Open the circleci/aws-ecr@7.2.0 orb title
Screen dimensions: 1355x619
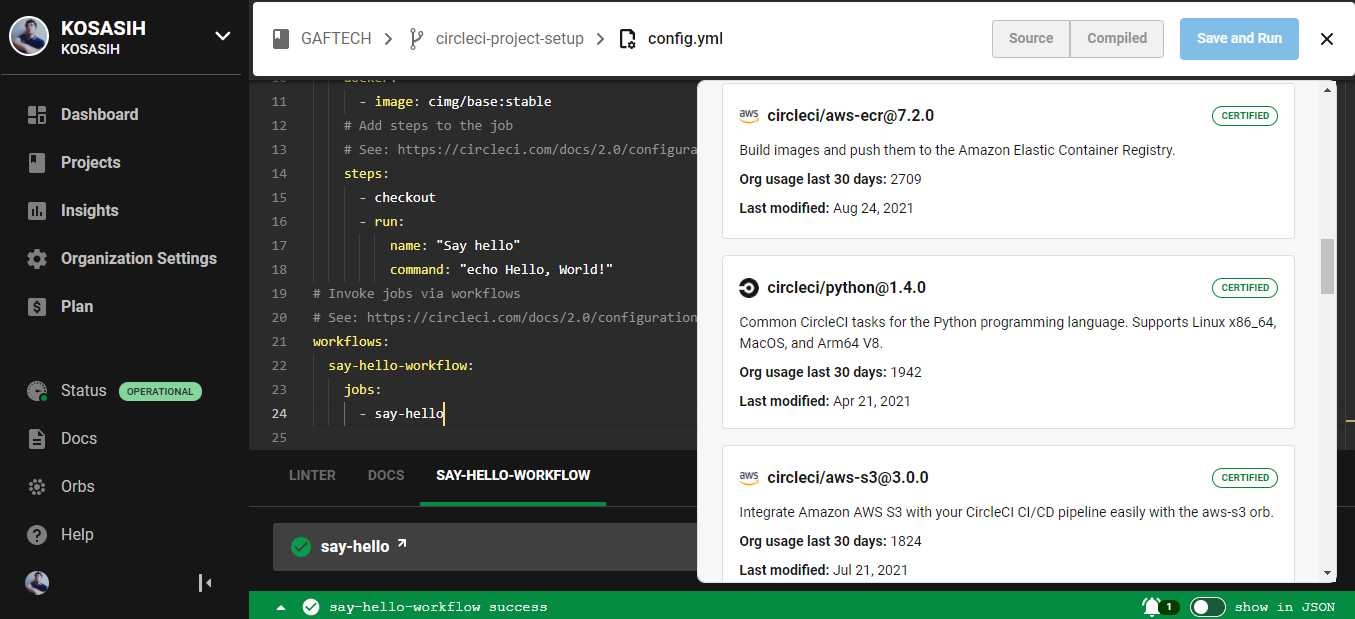click(x=850, y=115)
